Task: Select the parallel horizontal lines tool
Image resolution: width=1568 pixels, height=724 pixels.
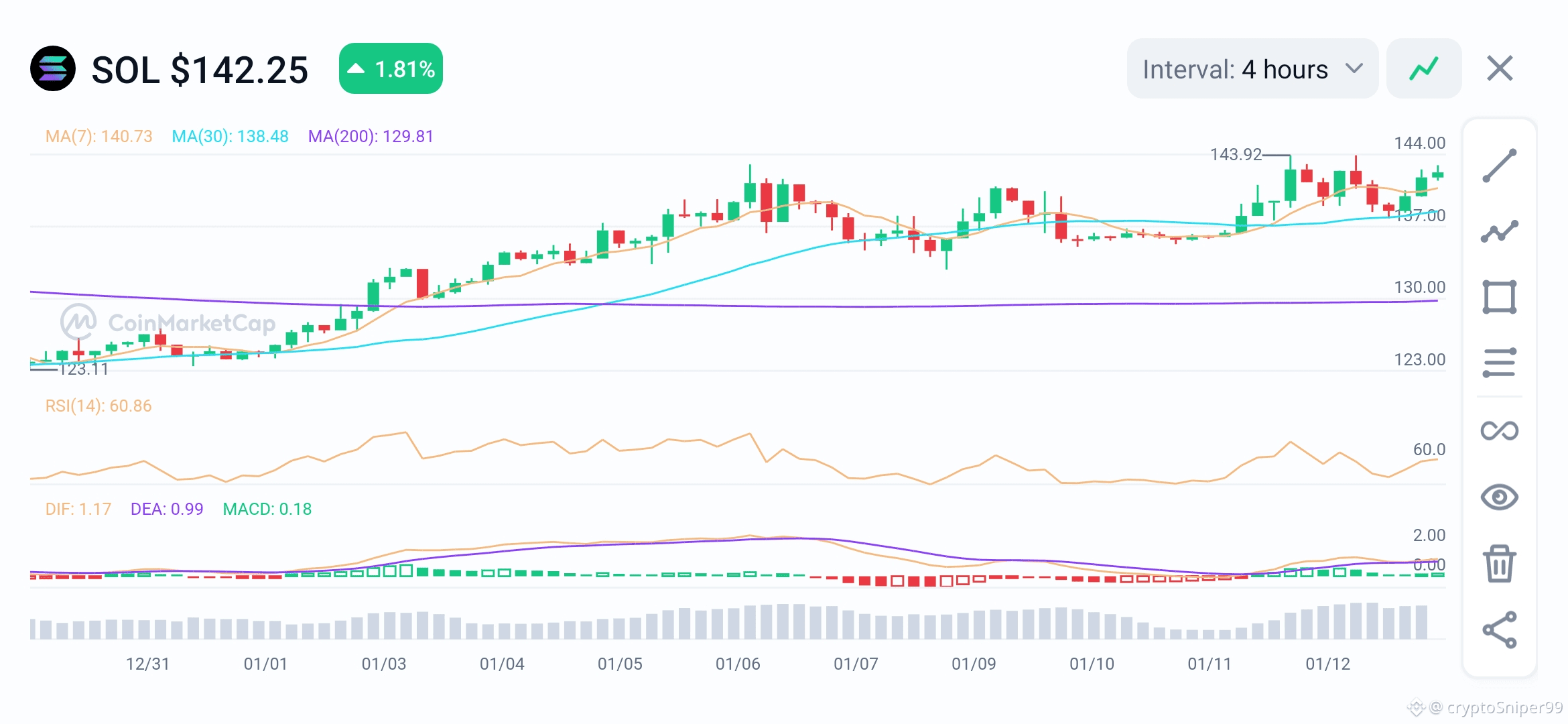Action: 1499,363
